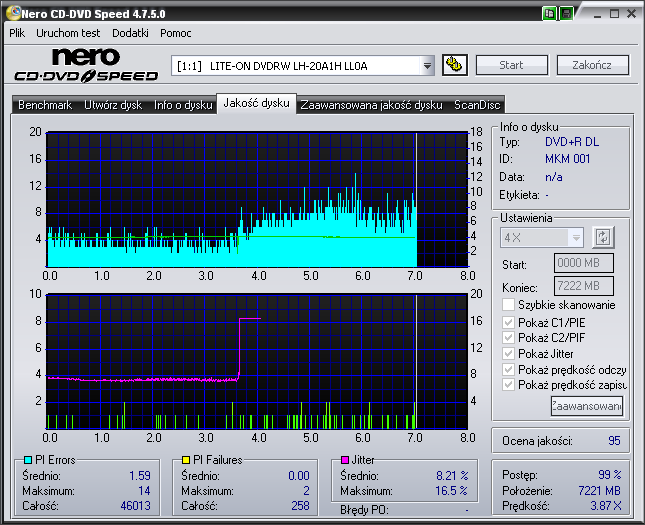Select the Jakość dysku tab
Screen dimensions: 645x525
pos(256,103)
